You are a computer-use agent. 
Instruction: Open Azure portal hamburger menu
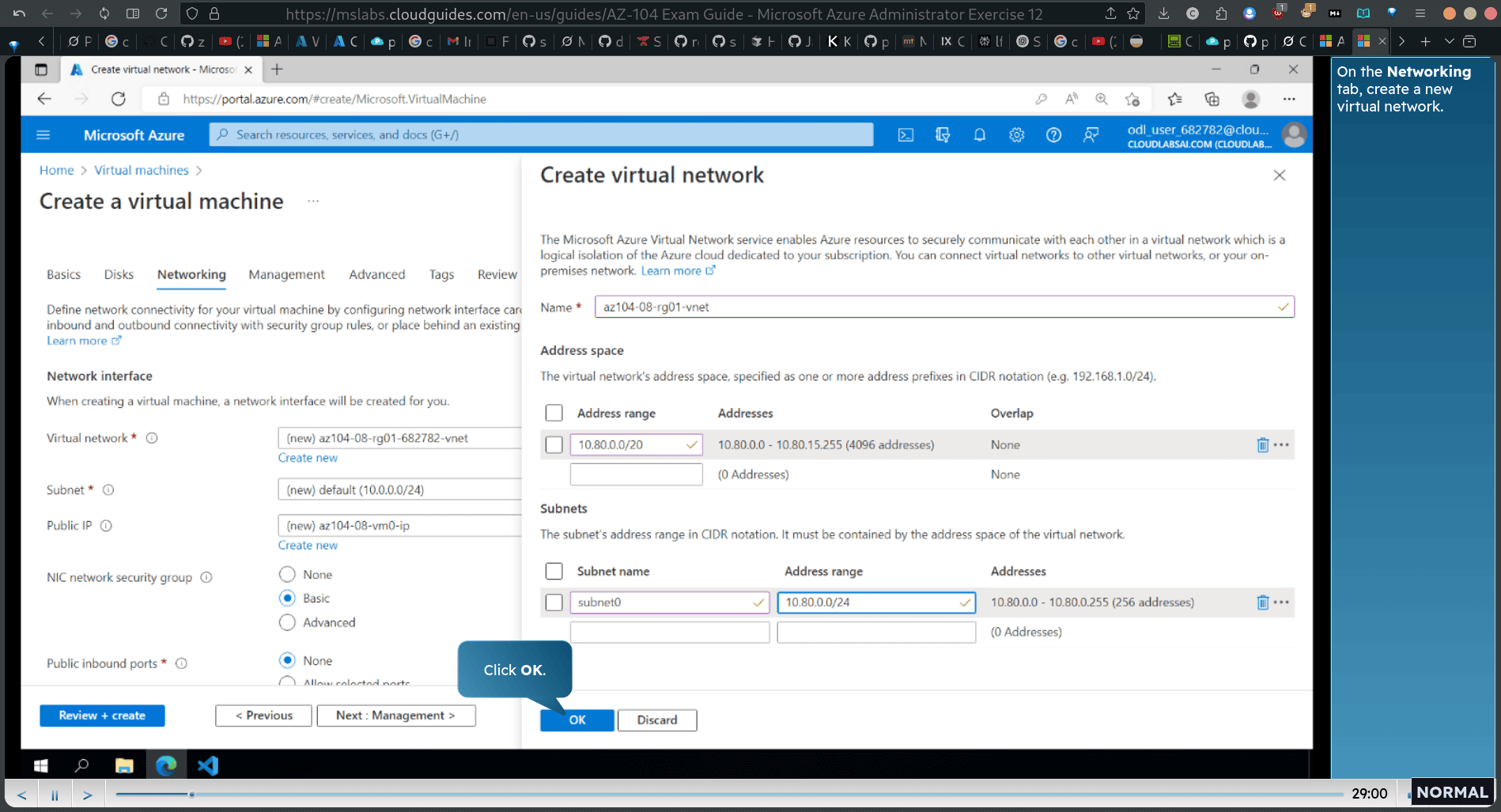pos(43,135)
